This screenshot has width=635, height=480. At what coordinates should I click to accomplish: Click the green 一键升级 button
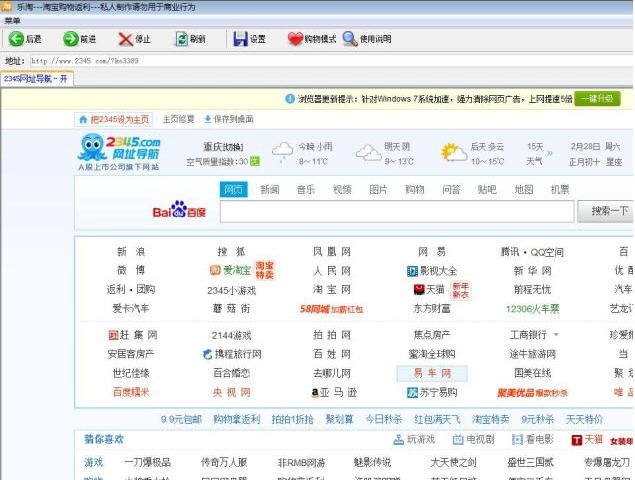click(597, 98)
